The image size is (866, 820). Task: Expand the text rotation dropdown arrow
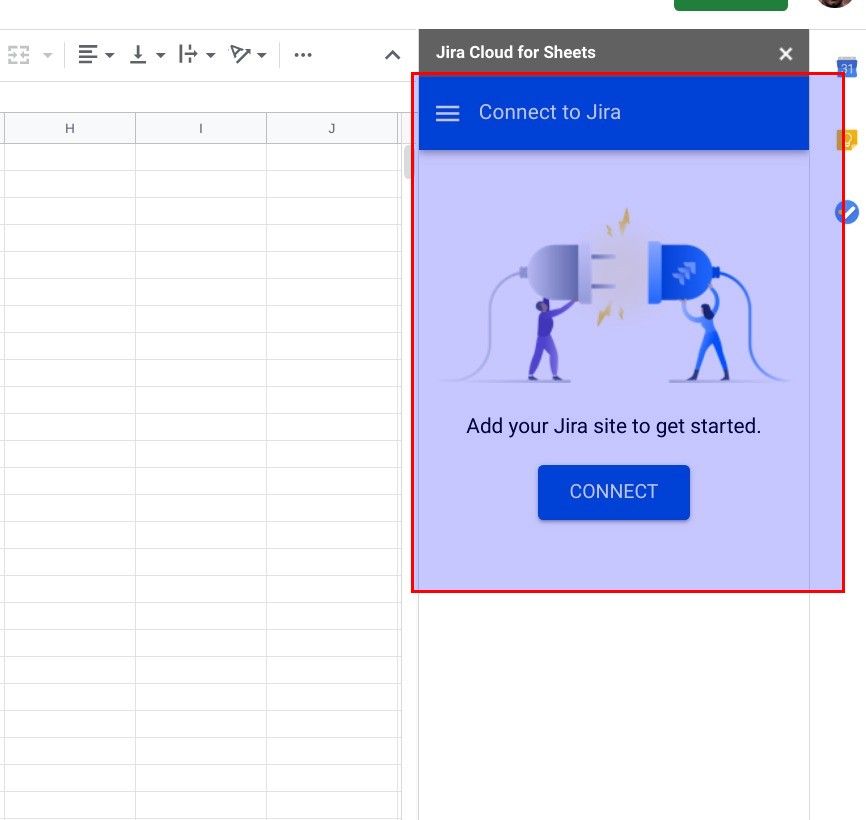click(x=262, y=55)
